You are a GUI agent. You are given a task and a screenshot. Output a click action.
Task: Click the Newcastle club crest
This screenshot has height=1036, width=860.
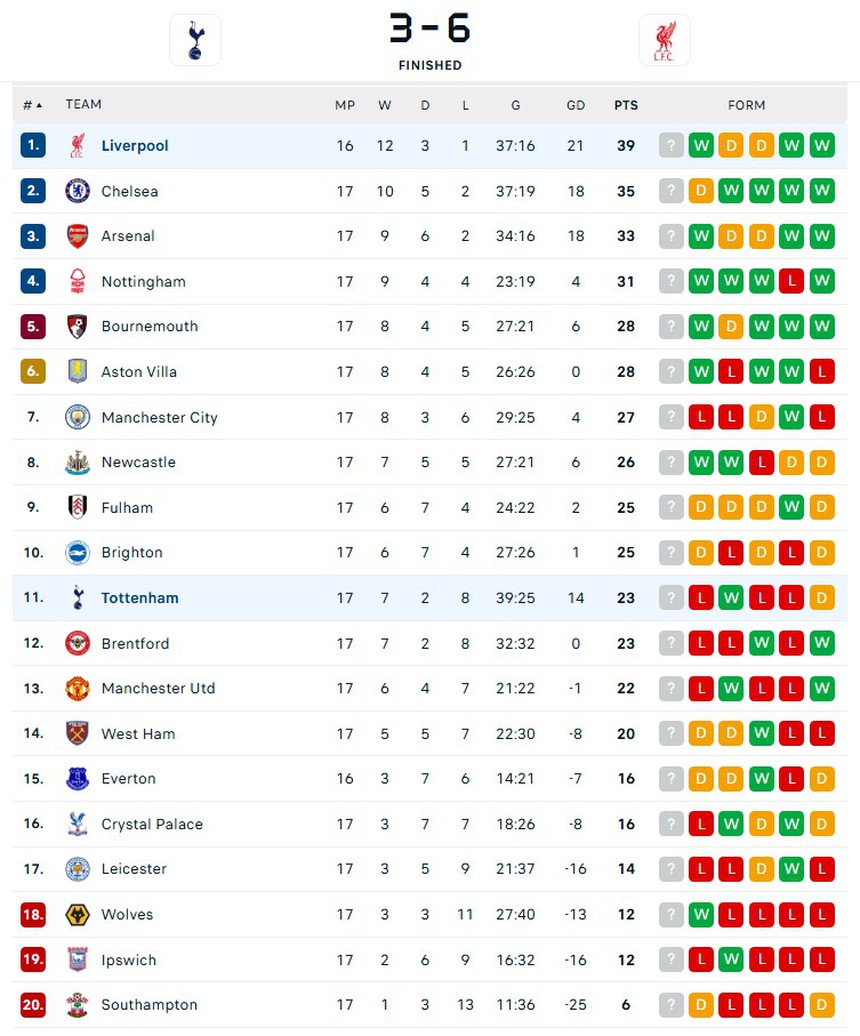pyautogui.click(x=78, y=462)
